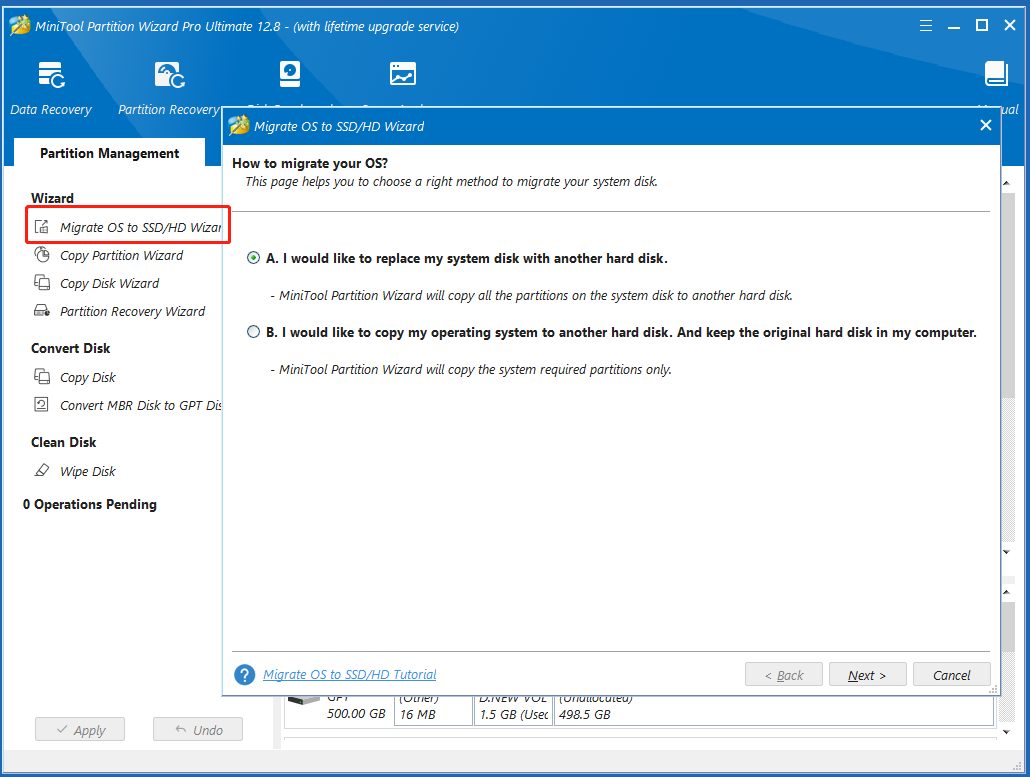
Task: Click the blue help question mark icon
Action: [244, 675]
